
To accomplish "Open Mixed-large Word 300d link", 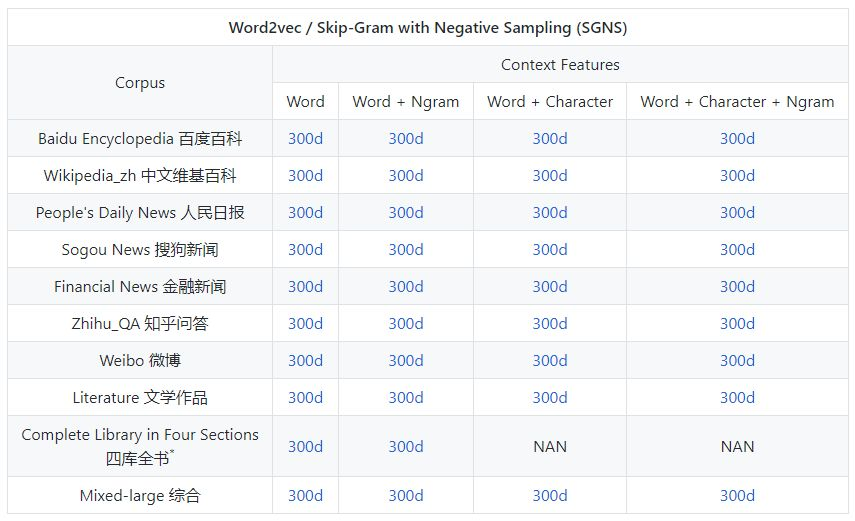I will coord(305,496).
